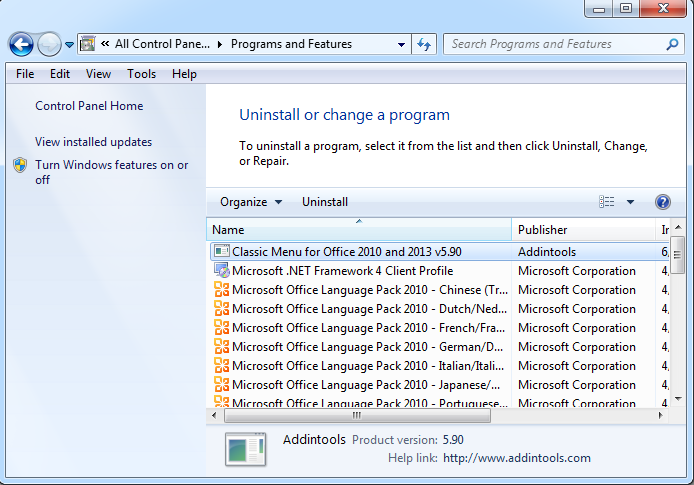Select Office Language Pack 2010 Dutch entry

point(369,309)
